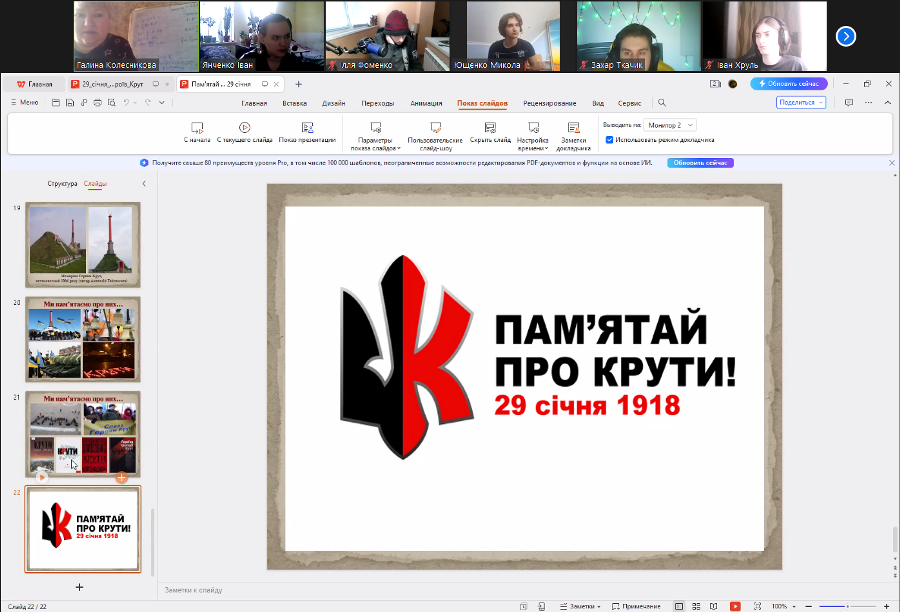Click the open file toolbar icon
Image resolution: width=900 pixels, height=612 pixels.
tap(56, 103)
